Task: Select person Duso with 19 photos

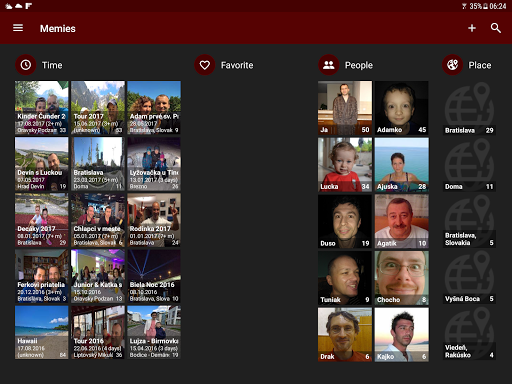Action: point(345,221)
